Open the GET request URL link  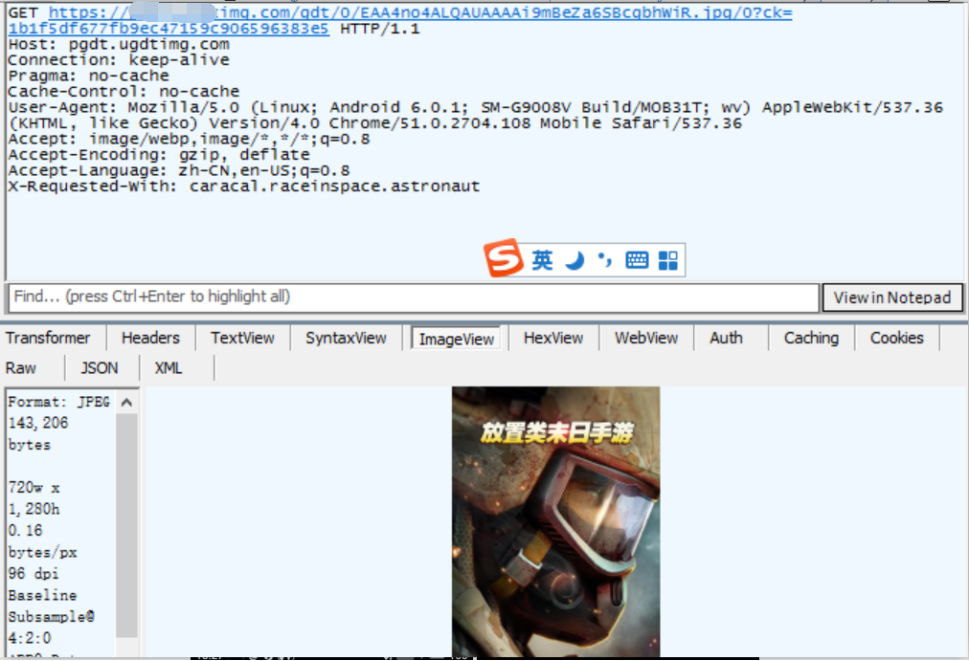click(400, 20)
